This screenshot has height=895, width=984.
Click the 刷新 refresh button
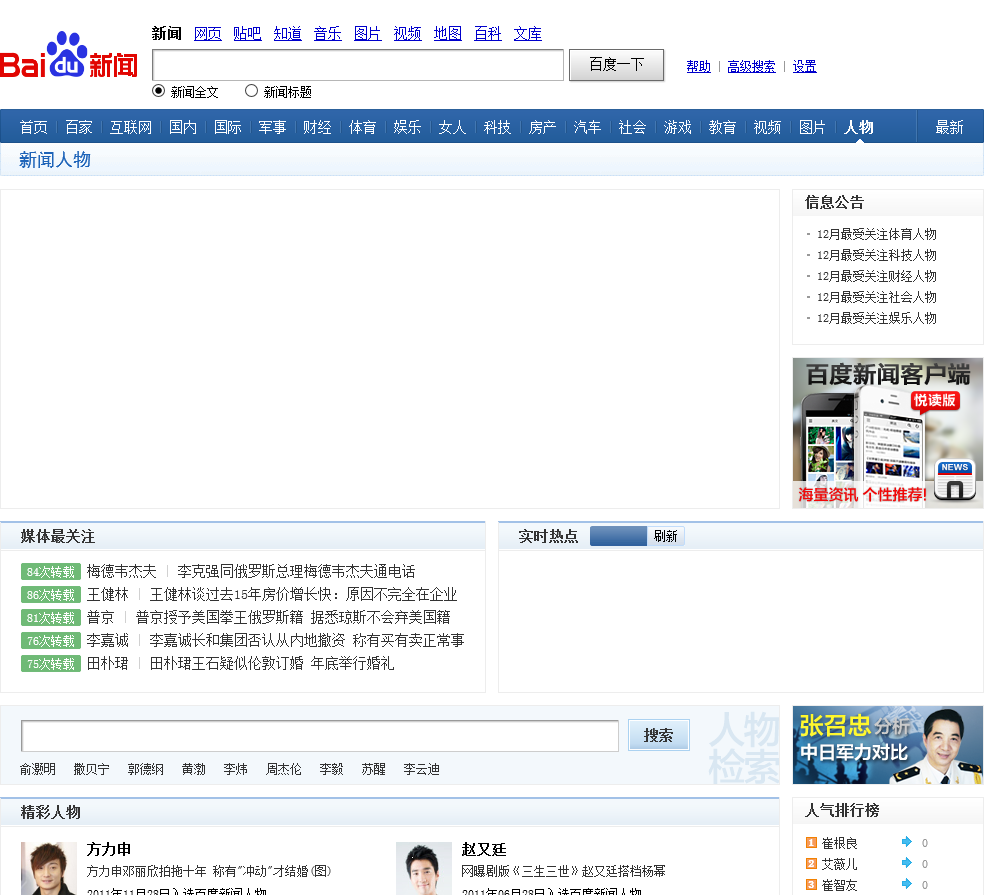pos(665,536)
